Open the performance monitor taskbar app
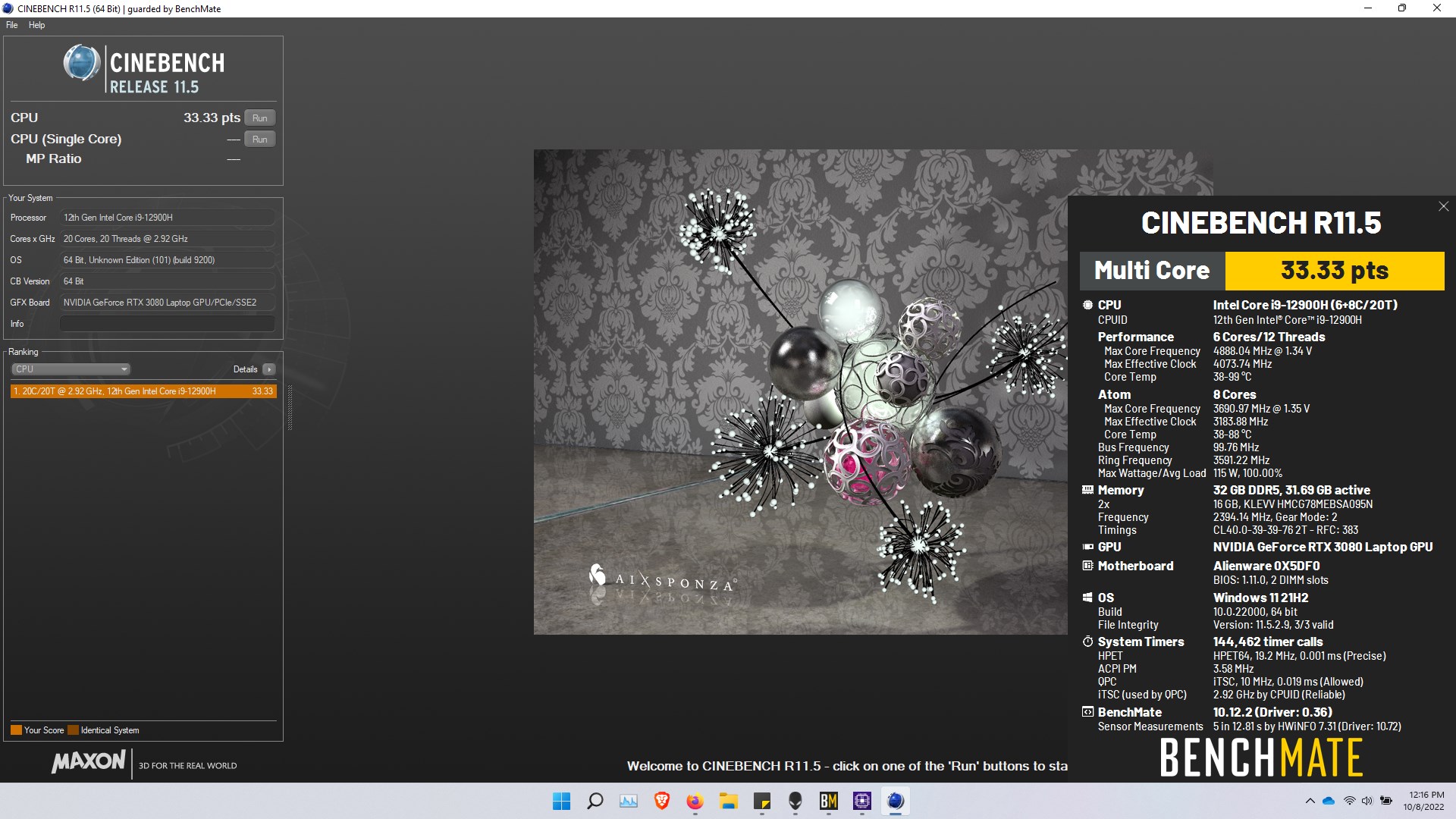 coord(629,801)
